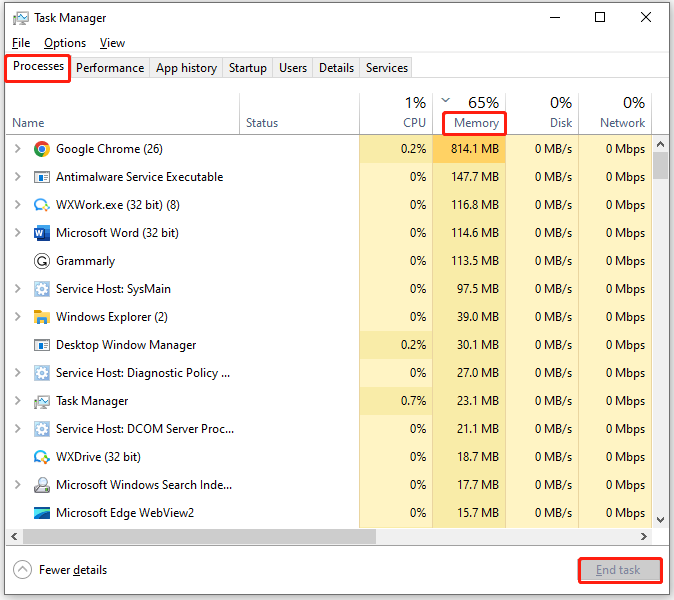
Task: Open the File menu
Action: point(21,43)
